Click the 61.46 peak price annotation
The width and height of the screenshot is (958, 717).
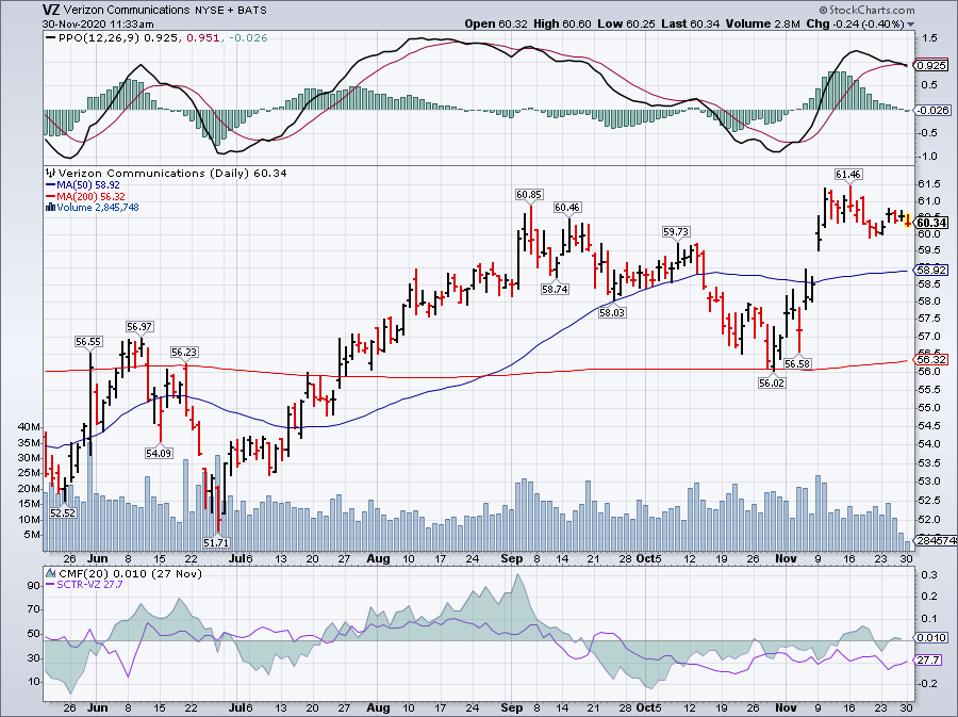848,175
